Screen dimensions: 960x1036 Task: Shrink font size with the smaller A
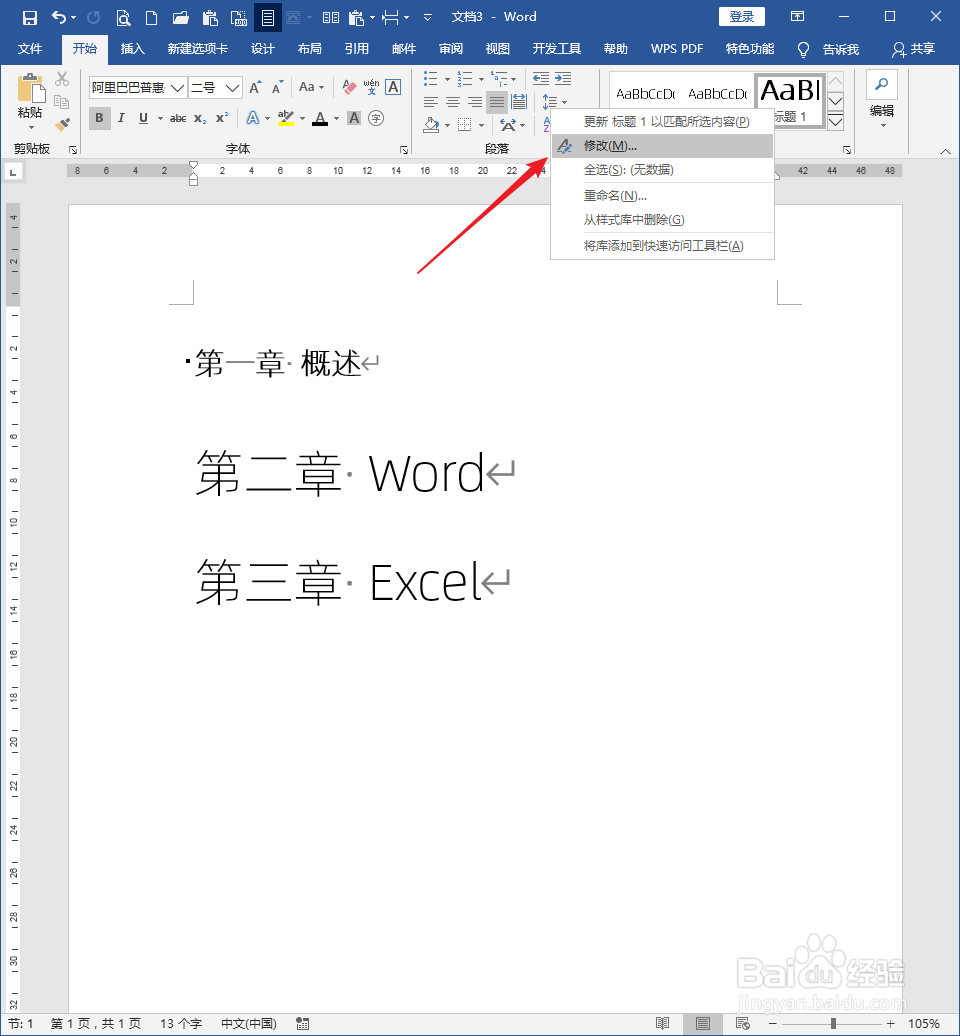pos(277,87)
